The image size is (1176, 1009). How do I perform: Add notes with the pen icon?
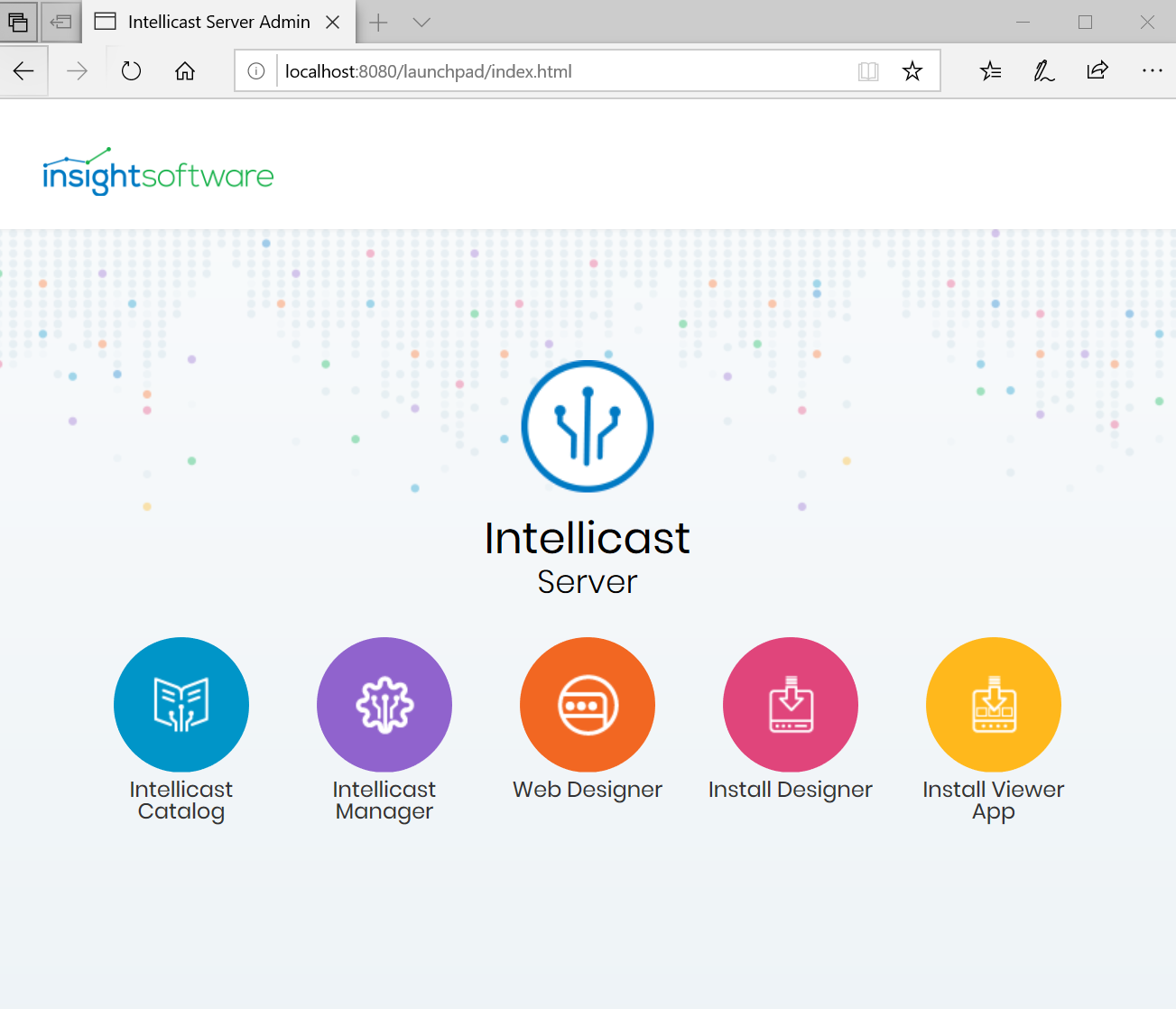(1044, 71)
